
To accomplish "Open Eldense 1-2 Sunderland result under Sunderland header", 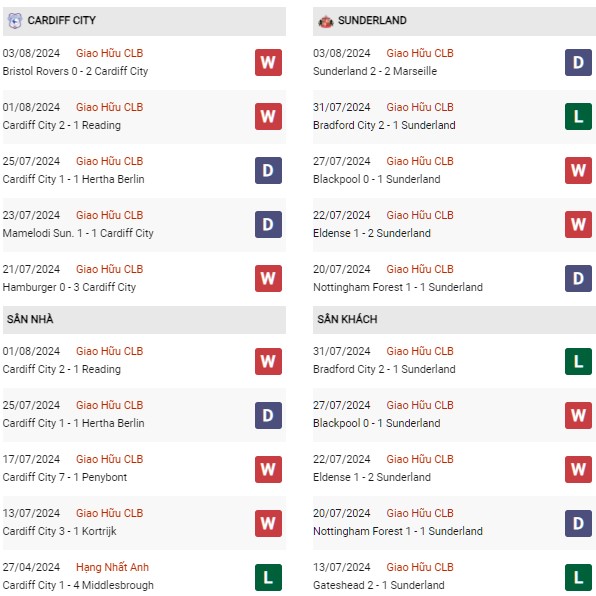I will click(x=372, y=233).
